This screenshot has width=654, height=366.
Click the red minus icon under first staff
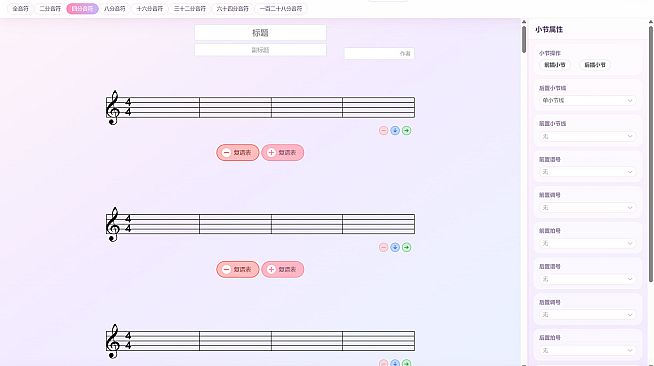click(383, 130)
